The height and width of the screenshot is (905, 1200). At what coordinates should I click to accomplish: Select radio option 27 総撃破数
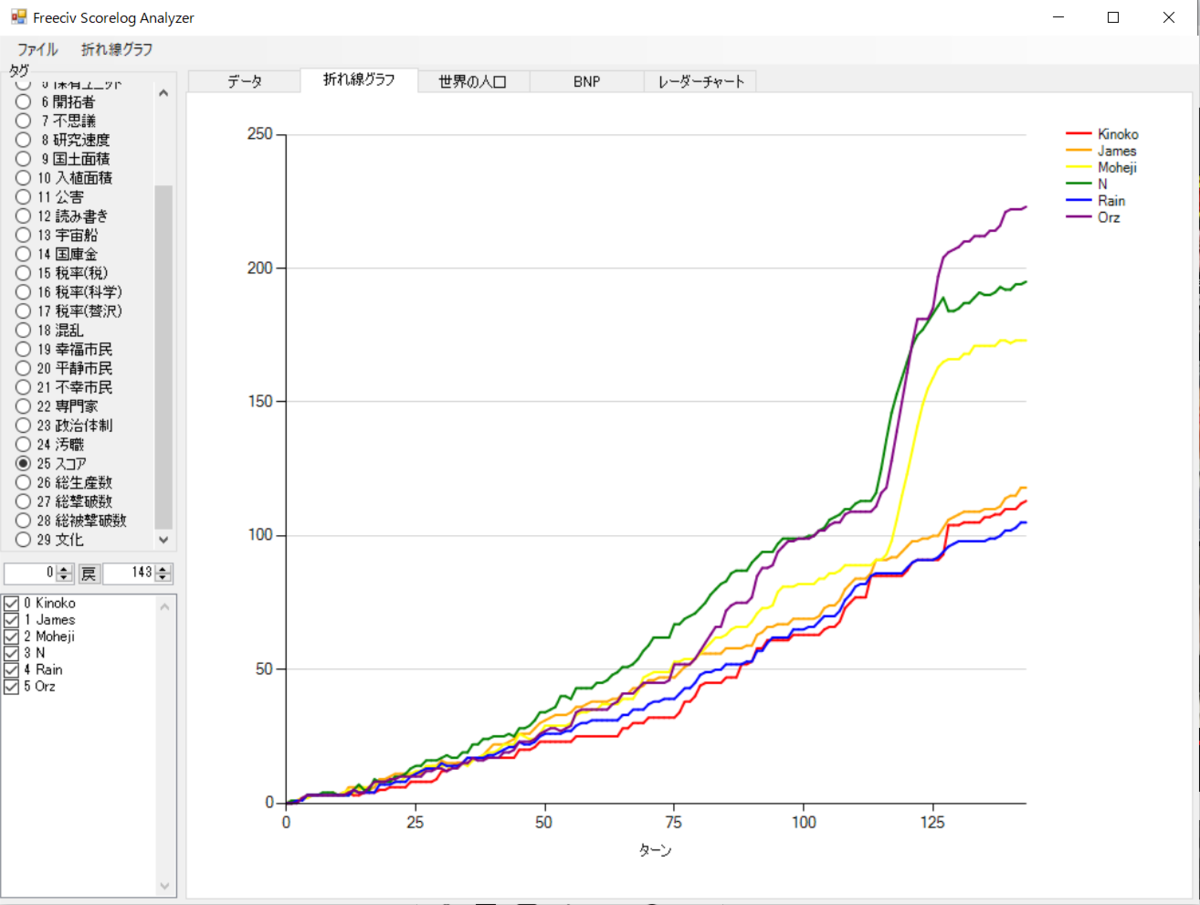tap(65, 502)
